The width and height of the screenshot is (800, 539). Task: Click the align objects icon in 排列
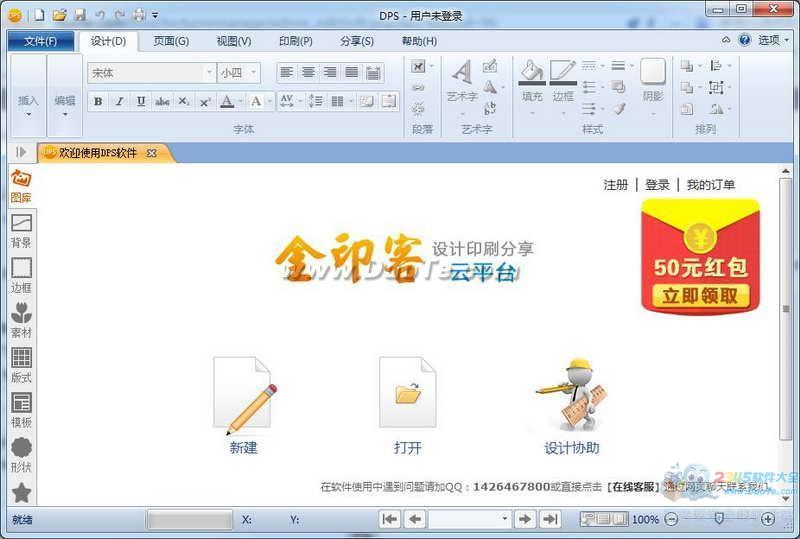pos(716,65)
